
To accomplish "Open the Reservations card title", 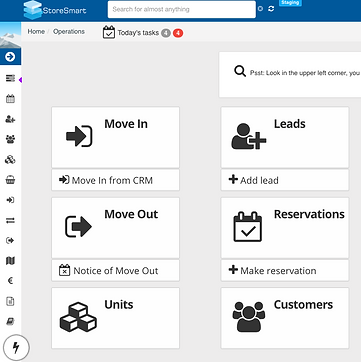I will point(309,214).
